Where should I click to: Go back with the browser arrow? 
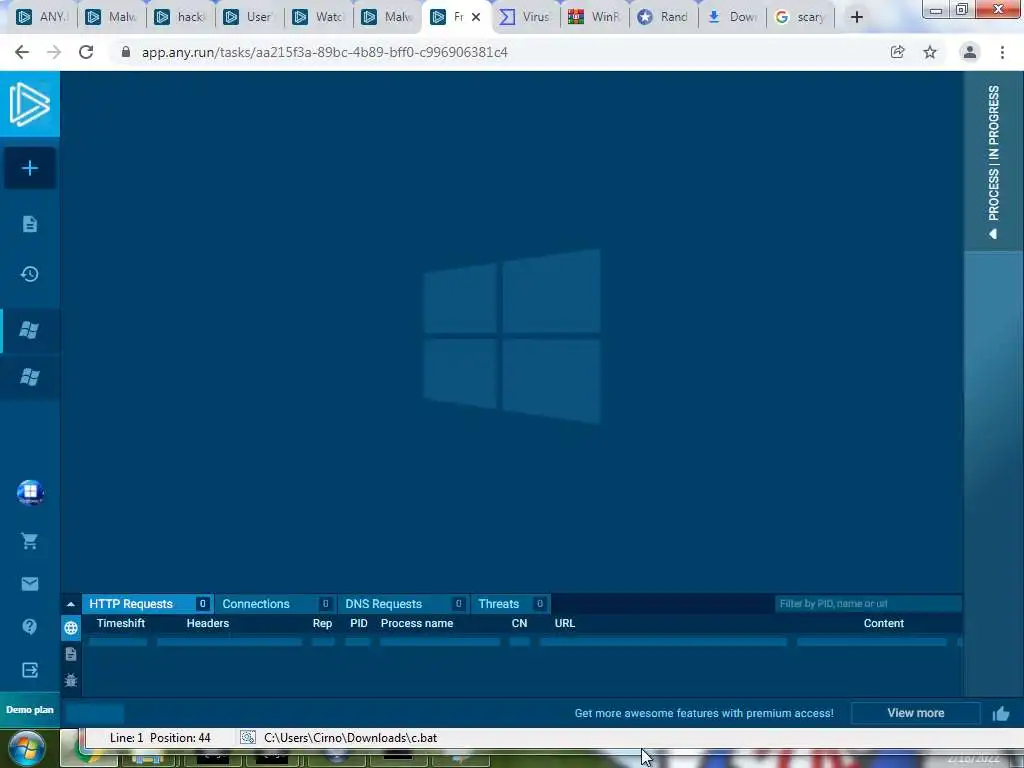point(22,52)
